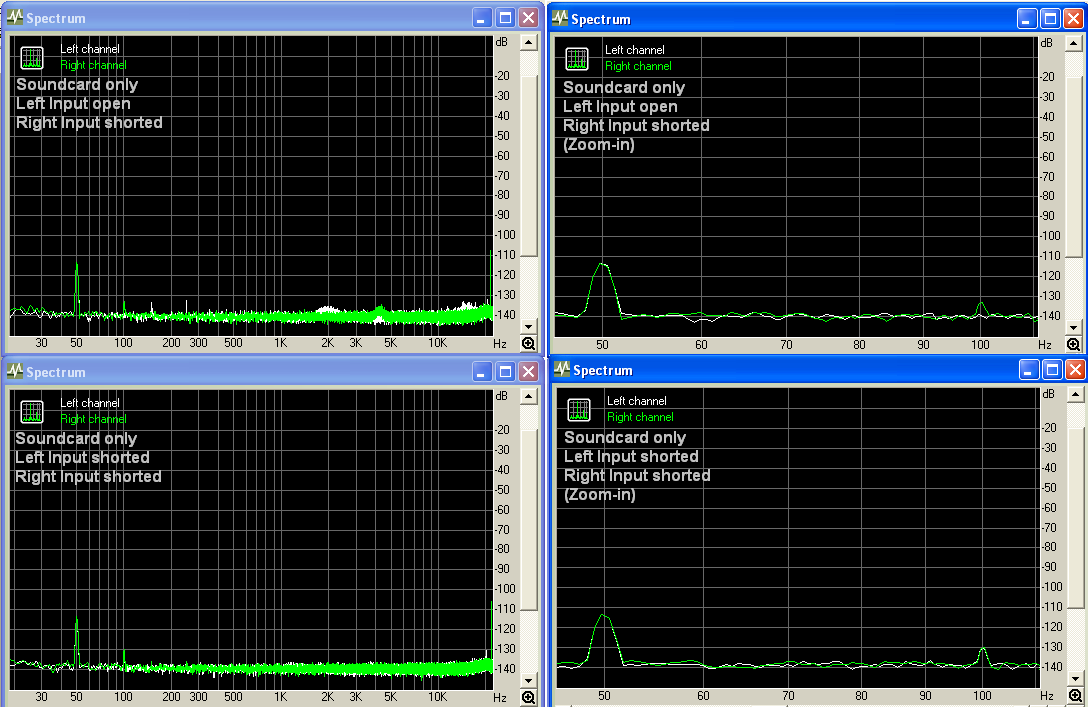Screen dimensions: 1089x707
Task: Select 'Left channel' legend in 'Left Input shorted (Zoom-in)' window
Action: click(x=636, y=401)
